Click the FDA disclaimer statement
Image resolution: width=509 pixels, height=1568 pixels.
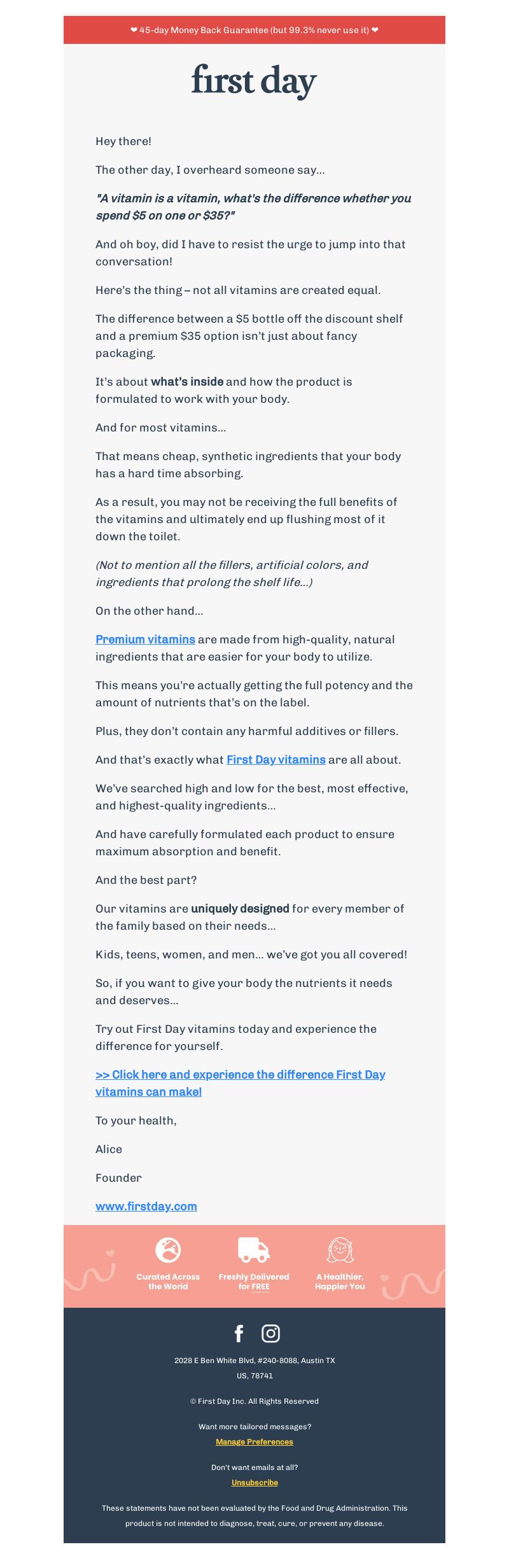click(254, 1516)
